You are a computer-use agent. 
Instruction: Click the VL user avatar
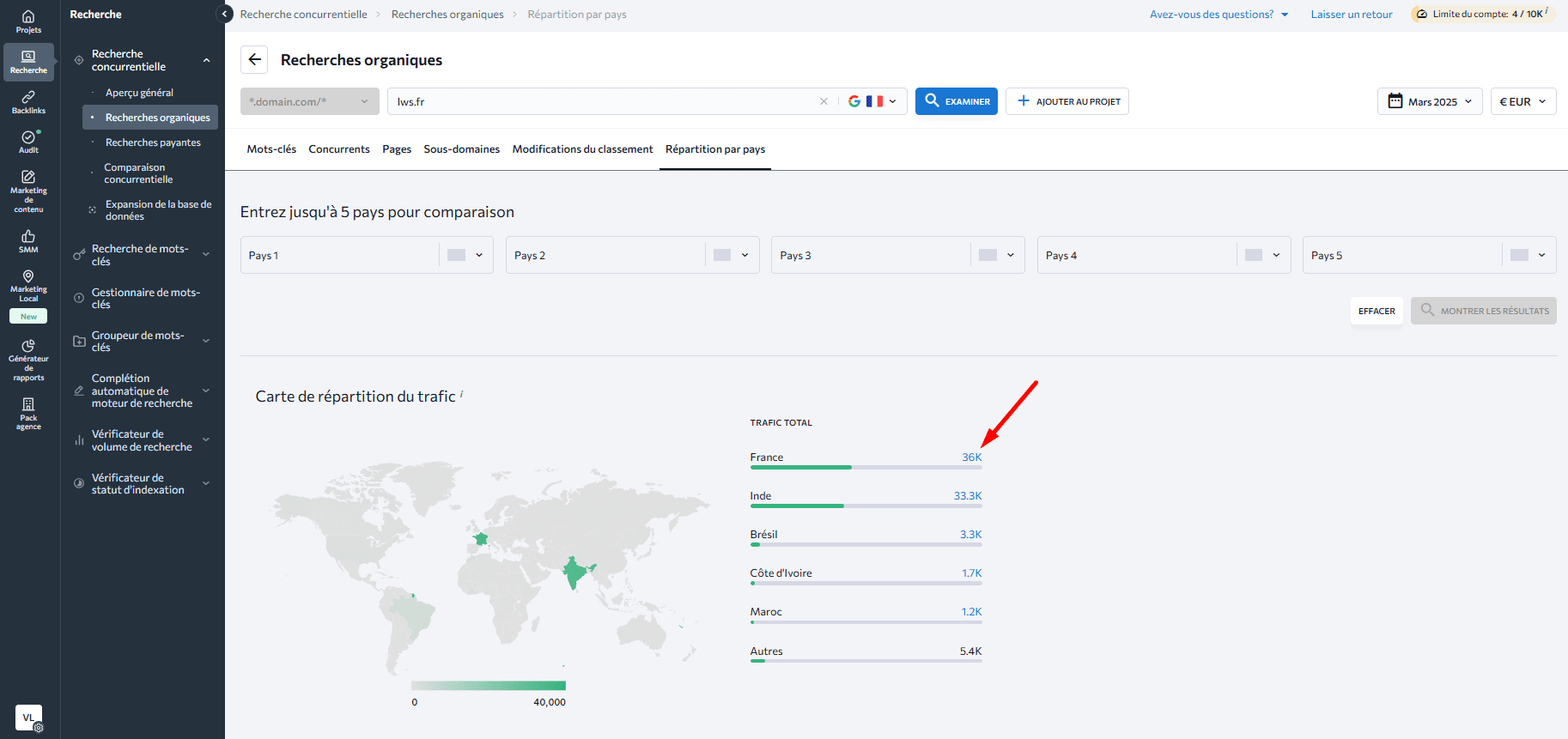[x=28, y=718]
